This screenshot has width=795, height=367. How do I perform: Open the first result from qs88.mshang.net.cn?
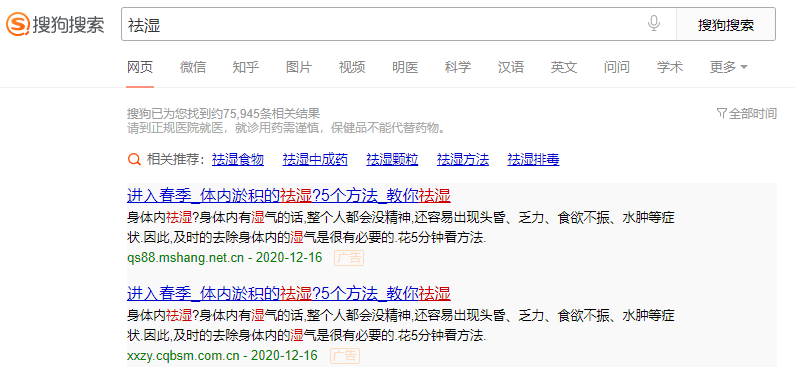(x=288, y=195)
